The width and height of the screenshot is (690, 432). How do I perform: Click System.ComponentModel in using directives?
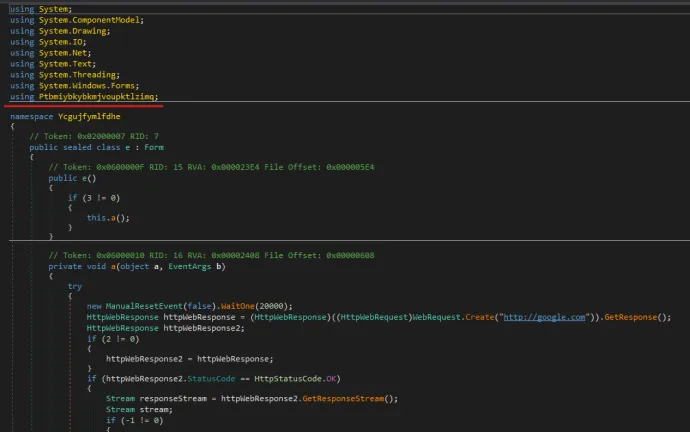[x=89, y=20]
